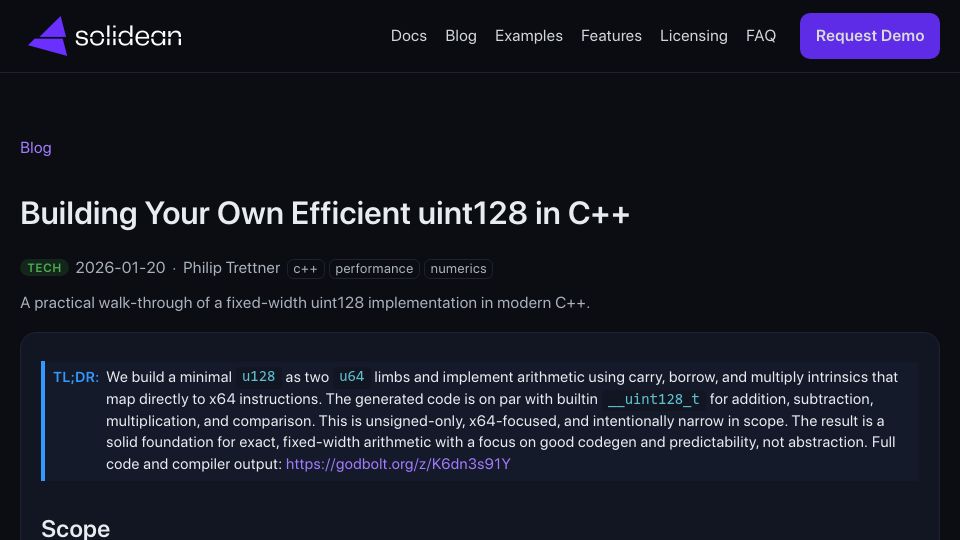Open the FAQ navigation link
Screen dimensions: 960x540
[x=760, y=36]
